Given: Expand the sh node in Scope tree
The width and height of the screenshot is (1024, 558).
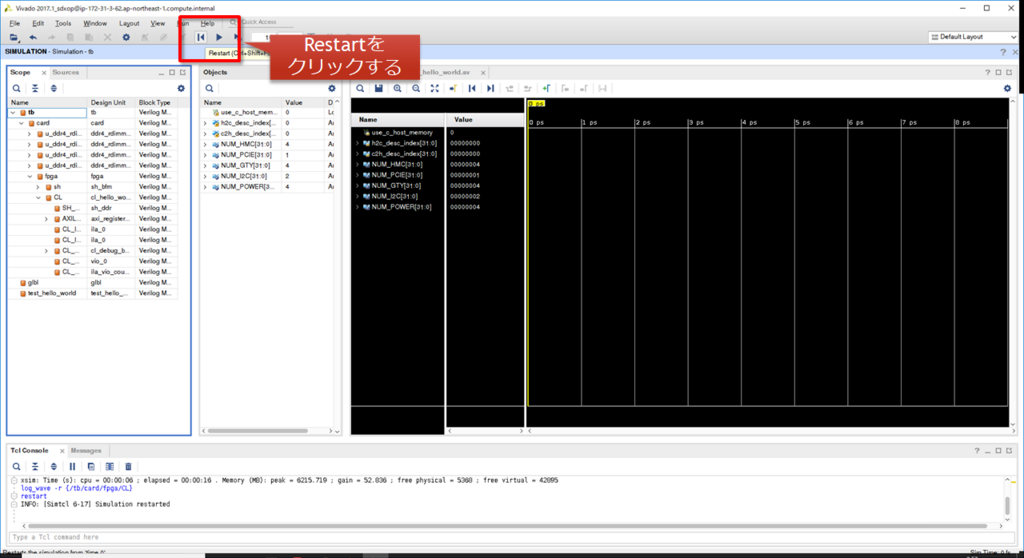Looking at the screenshot, I should click(x=38, y=187).
